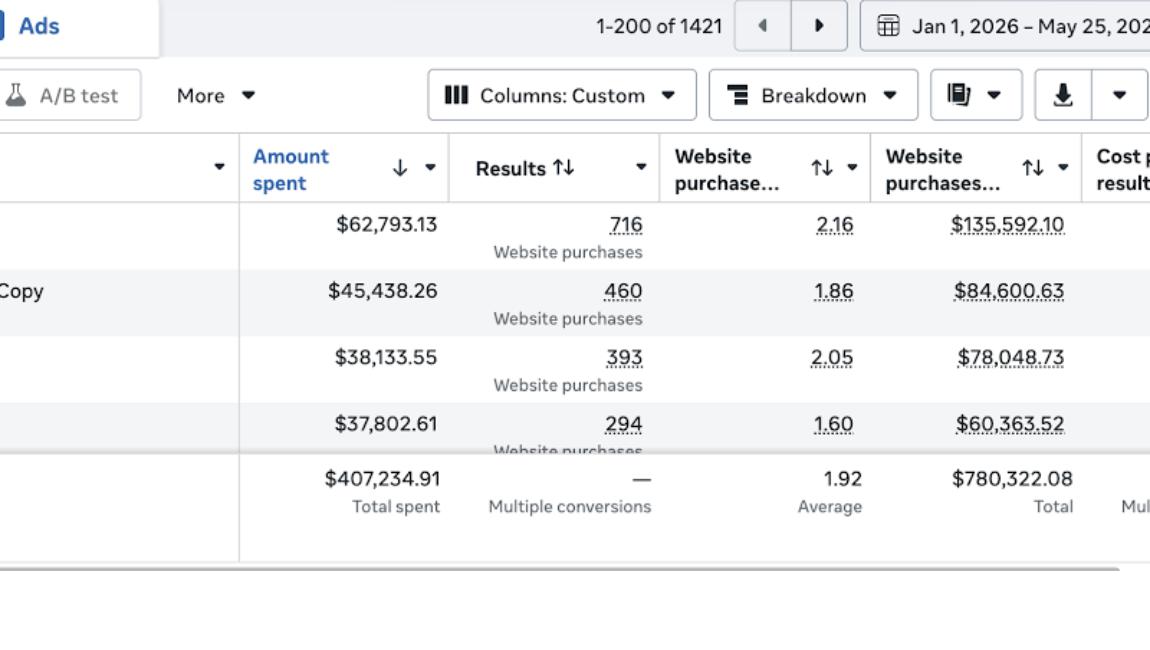This screenshot has height=650, width=1150.
Task: Click the export download icon
Action: pos(1063,95)
